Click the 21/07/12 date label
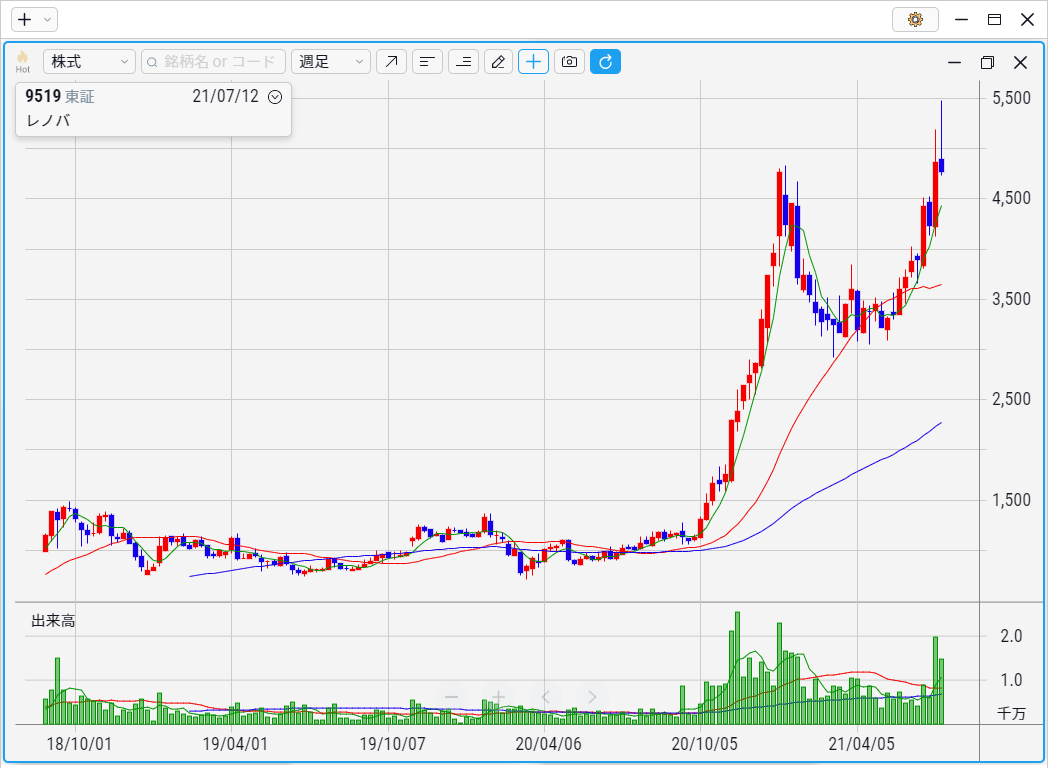Image resolution: width=1048 pixels, height=768 pixels. click(x=225, y=96)
